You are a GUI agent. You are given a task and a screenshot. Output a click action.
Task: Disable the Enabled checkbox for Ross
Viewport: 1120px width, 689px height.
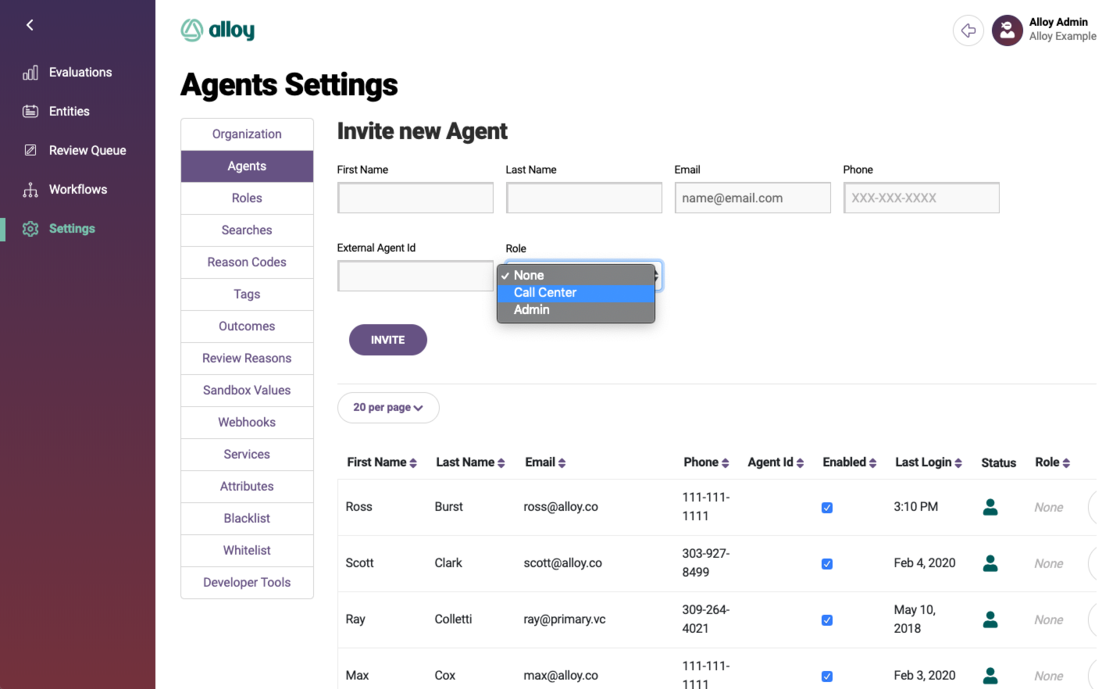(x=827, y=508)
